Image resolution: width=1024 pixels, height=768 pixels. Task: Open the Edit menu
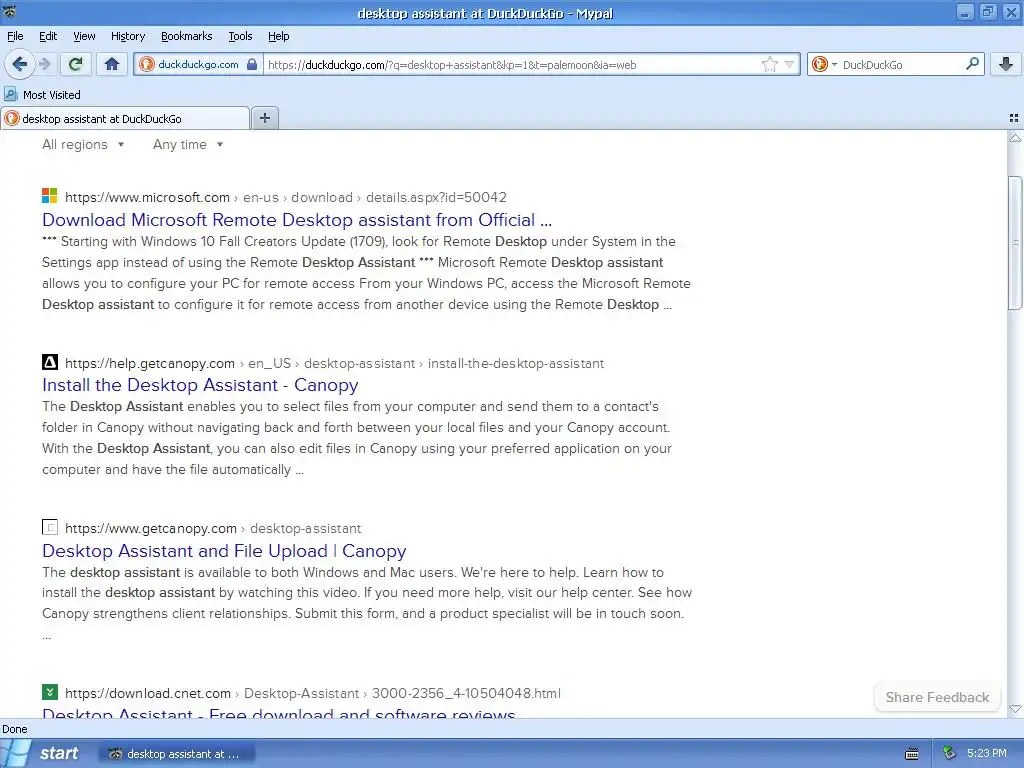pos(48,36)
